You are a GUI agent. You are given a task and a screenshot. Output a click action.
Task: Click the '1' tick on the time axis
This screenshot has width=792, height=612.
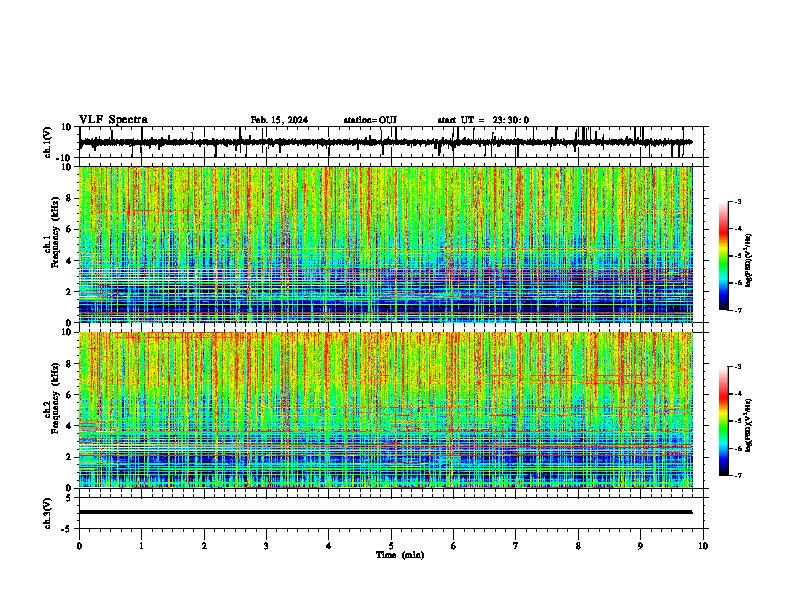click(x=141, y=546)
